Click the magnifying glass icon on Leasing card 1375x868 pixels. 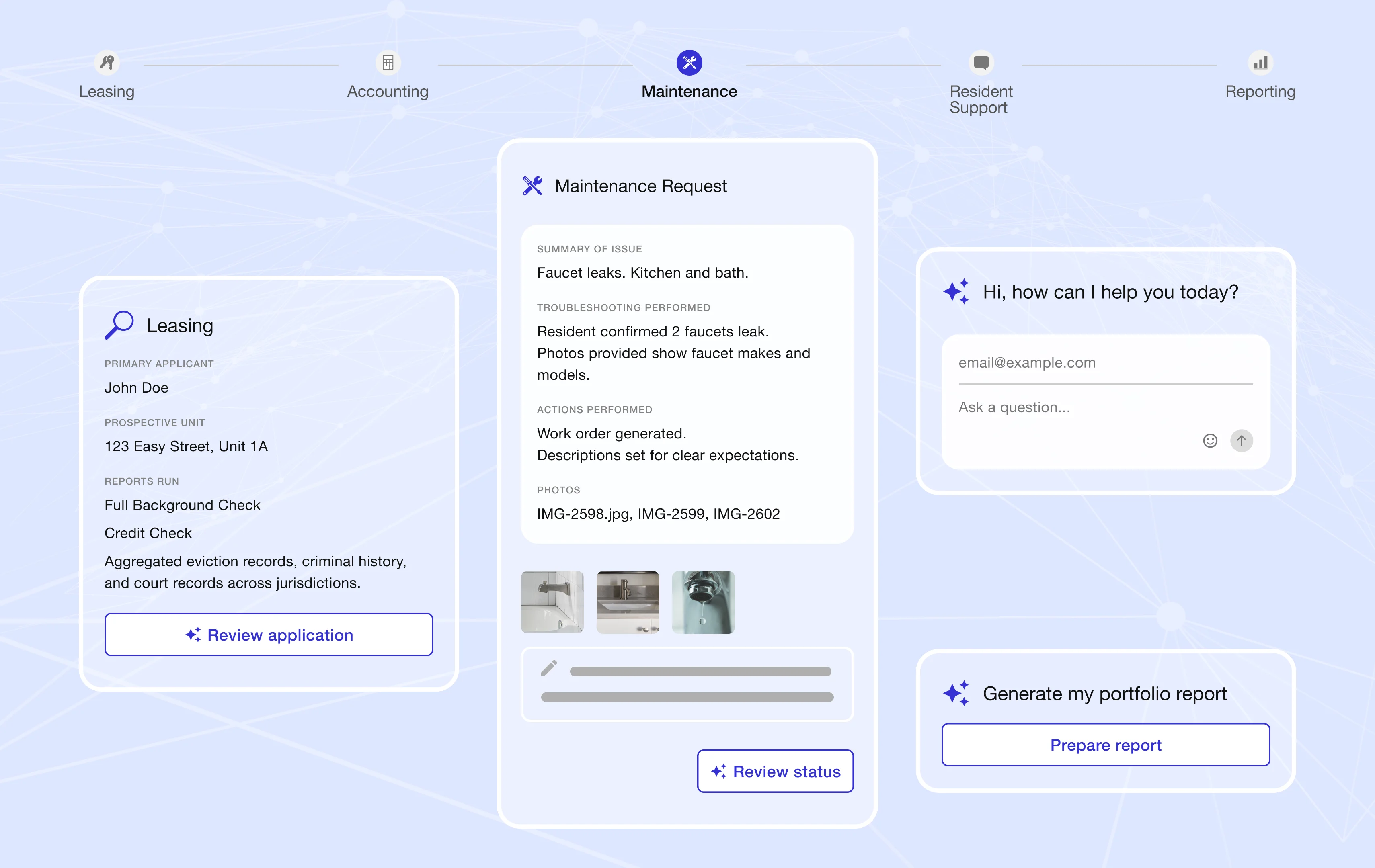coord(119,325)
